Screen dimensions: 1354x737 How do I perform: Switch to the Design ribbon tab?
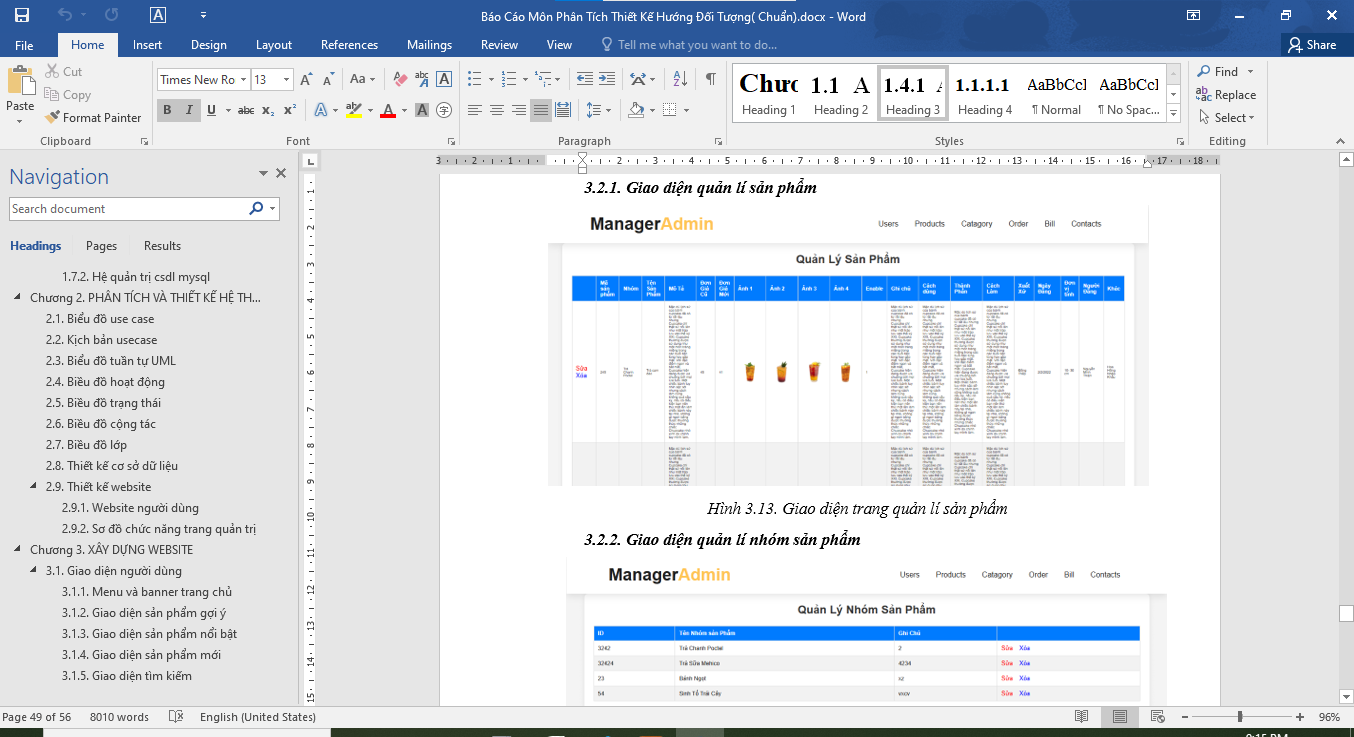[x=208, y=44]
